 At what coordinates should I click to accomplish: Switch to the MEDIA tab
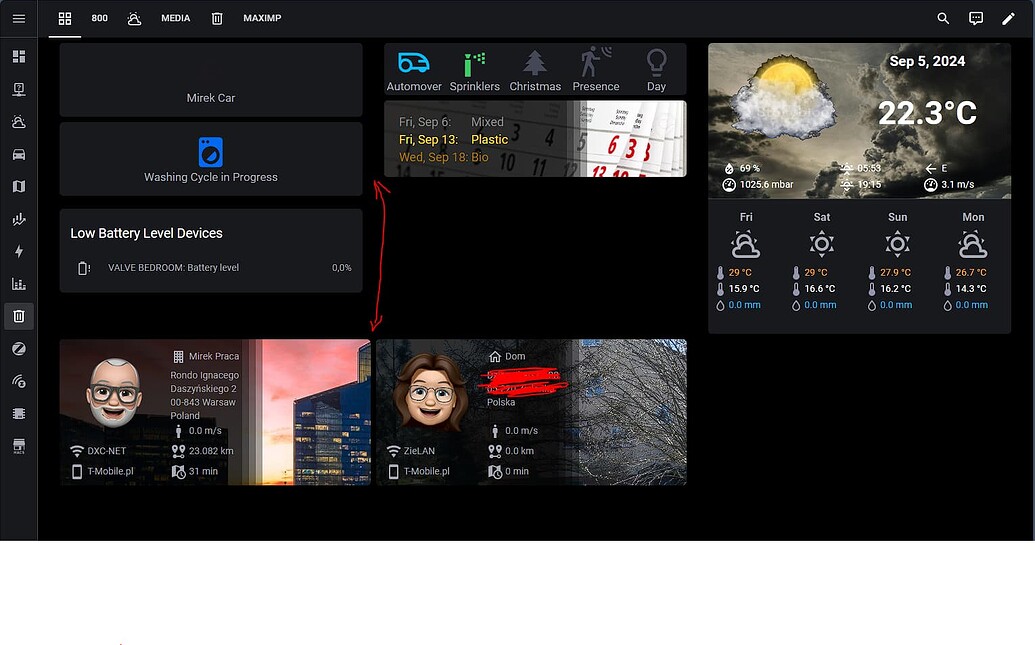tap(175, 18)
